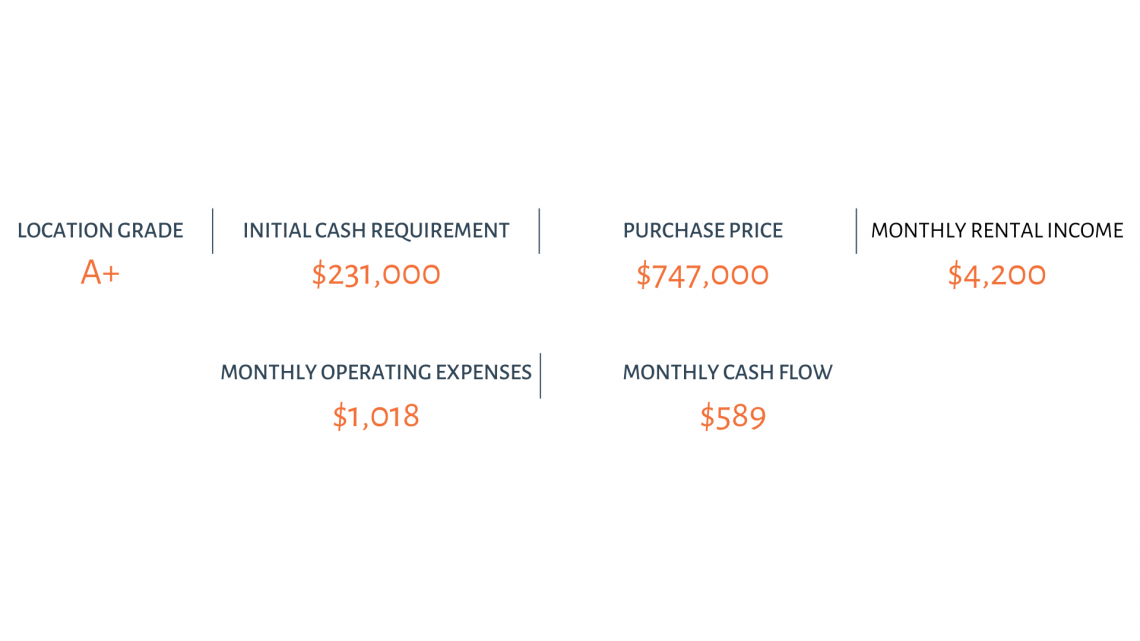Click the word EXPENSES in the heading
The height and width of the screenshot is (641, 1140).
click(483, 372)
